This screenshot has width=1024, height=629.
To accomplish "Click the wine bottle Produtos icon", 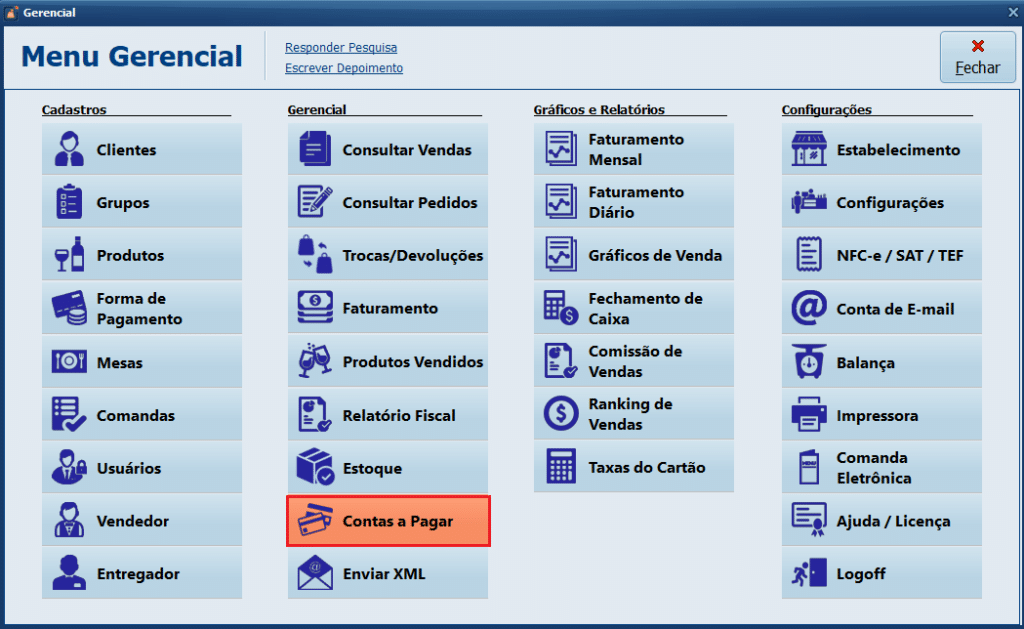I will tap(69, 256).
